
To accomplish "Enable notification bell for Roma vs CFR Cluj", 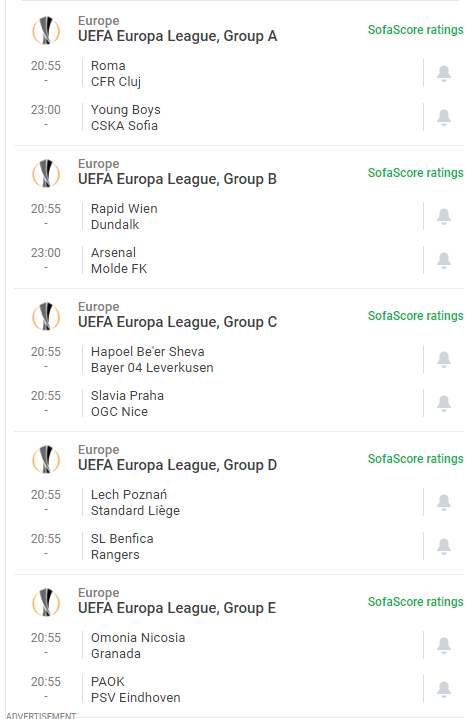I will (443, 73).
